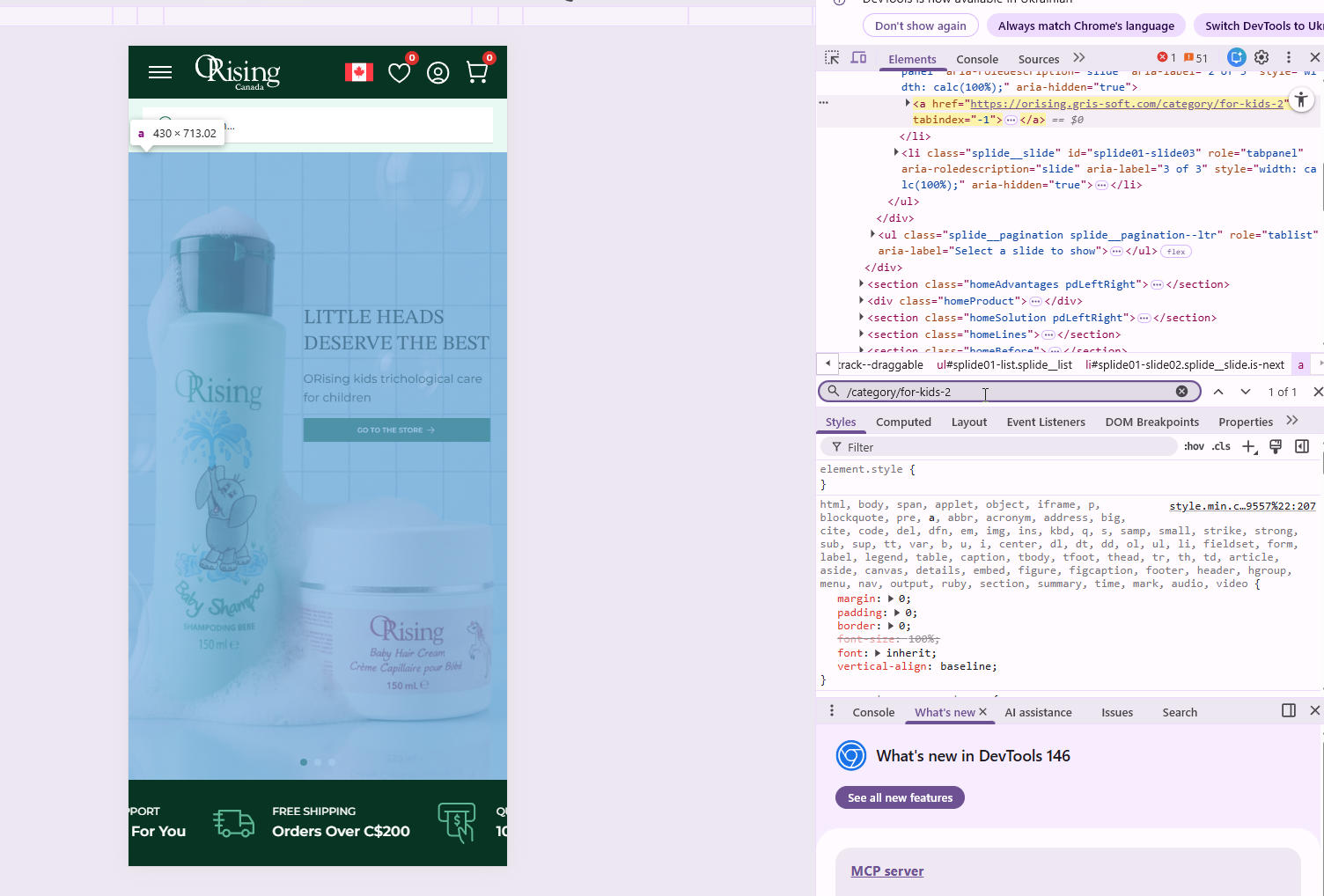Select li#splide01-slide02 breadcrumb

(1185, 364)
